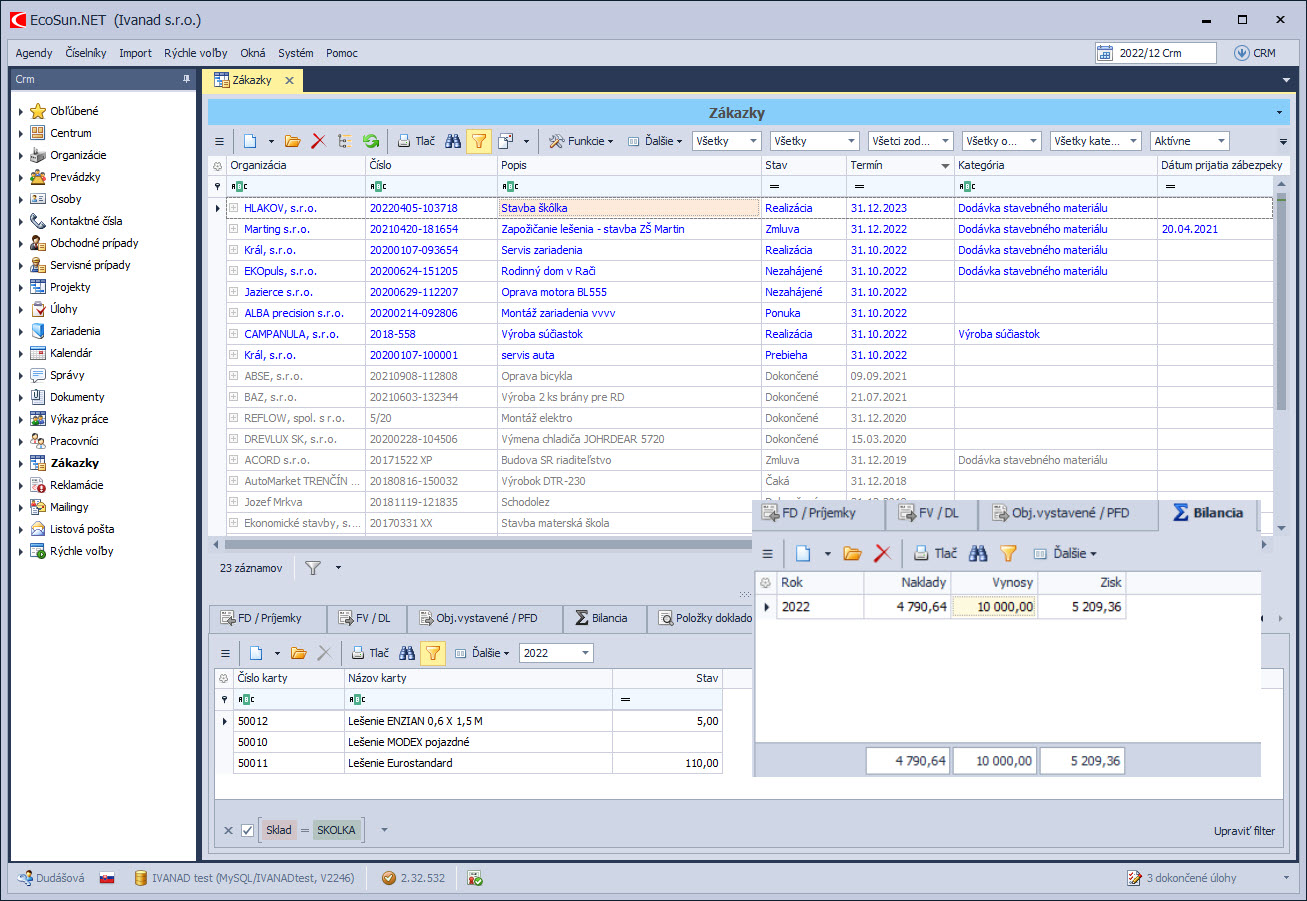Open the 2022 year dropdown in lower panel

point(584,653)
